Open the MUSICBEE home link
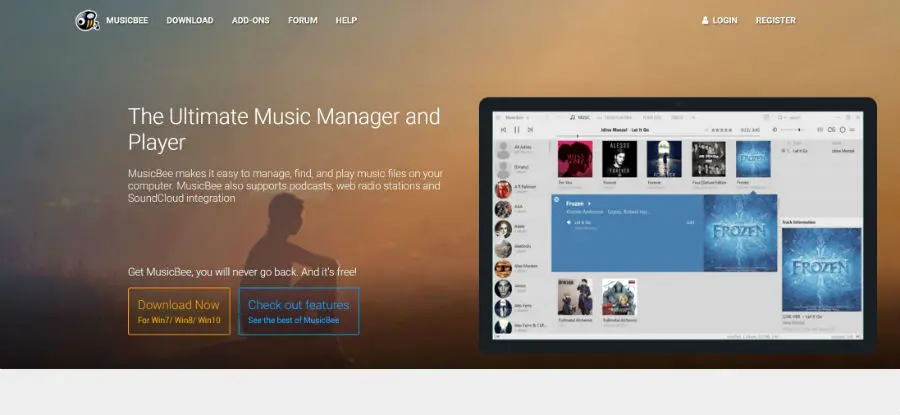Image resolution: width=900 pixels, height=415 pixels. [127, 20]
